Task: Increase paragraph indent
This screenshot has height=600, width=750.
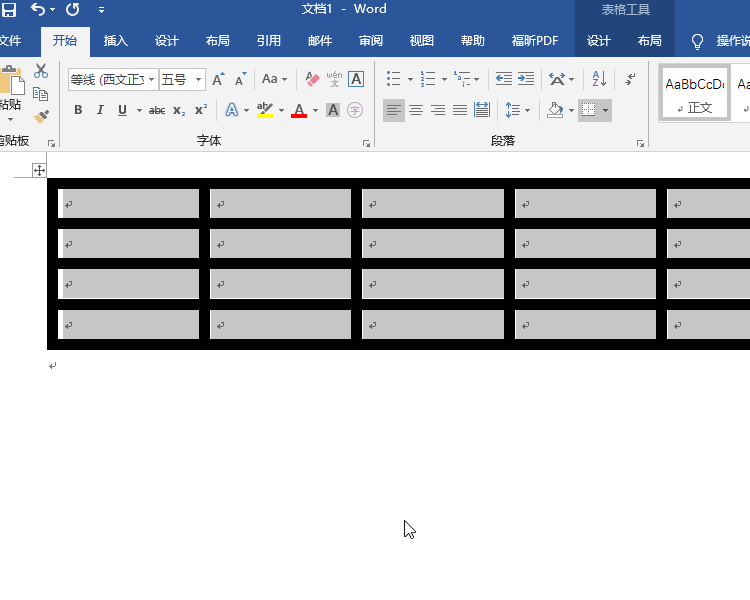Action: tap(526, 79)
